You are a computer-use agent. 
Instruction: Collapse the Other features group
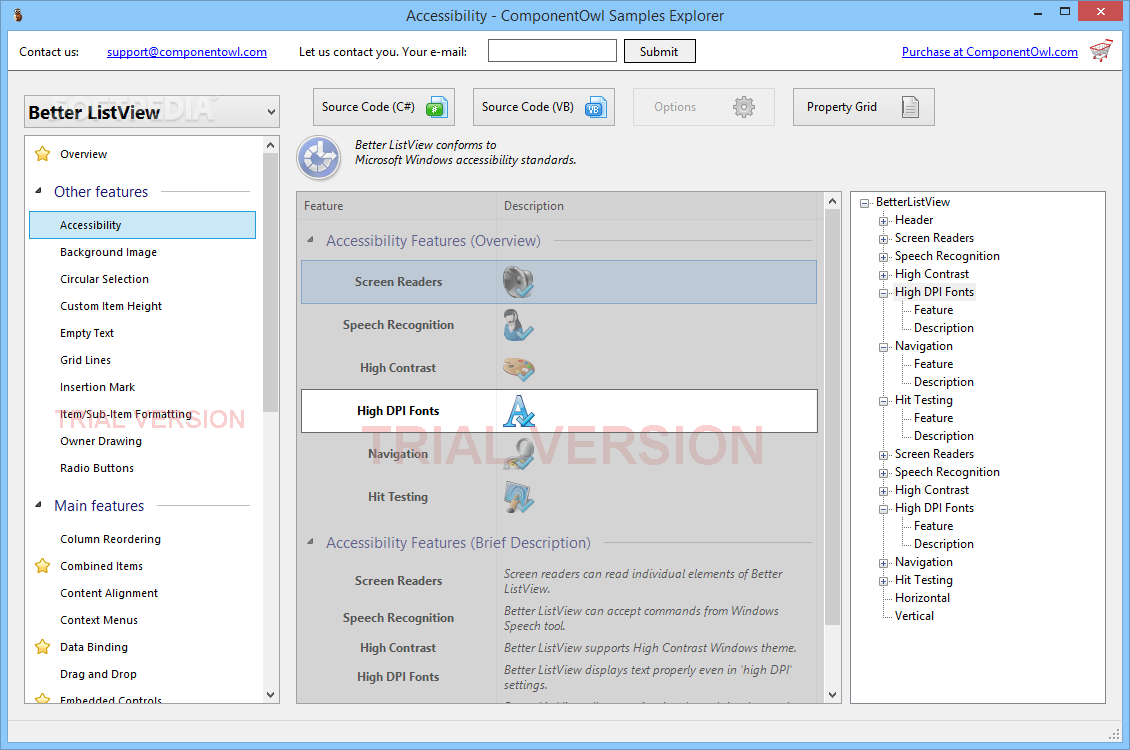38,191
